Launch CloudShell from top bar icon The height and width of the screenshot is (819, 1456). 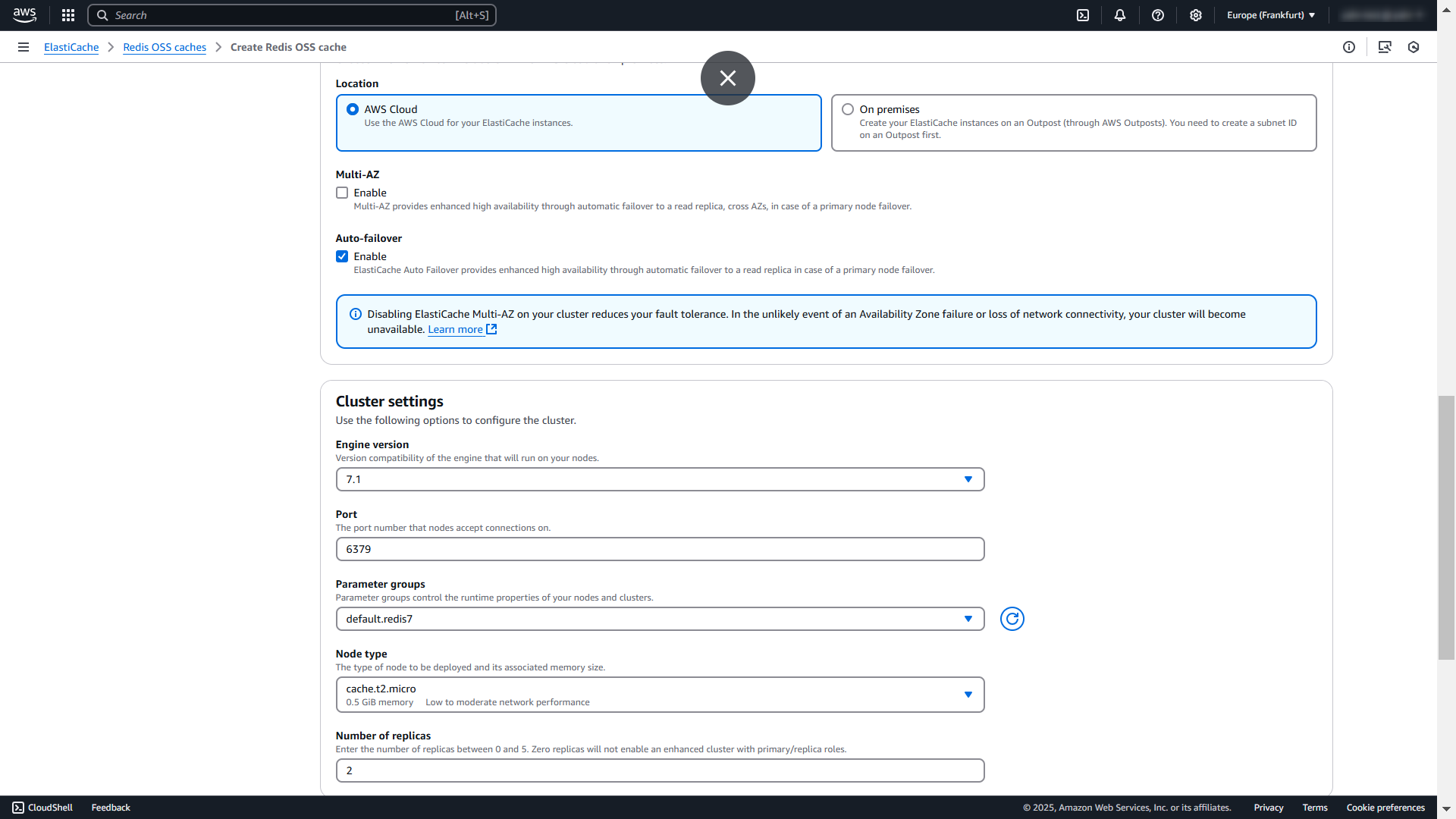pos(1083,15)
